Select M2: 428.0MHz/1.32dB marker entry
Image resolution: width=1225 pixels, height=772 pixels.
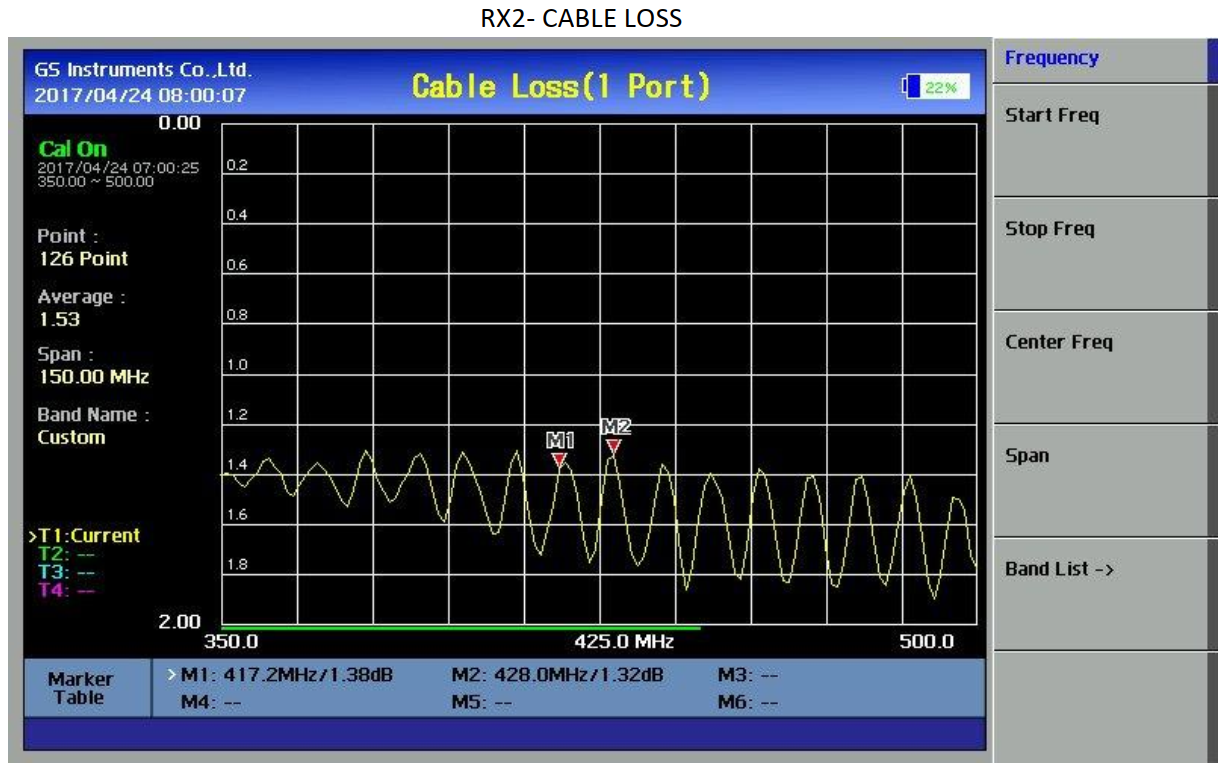tap(557, 675)
